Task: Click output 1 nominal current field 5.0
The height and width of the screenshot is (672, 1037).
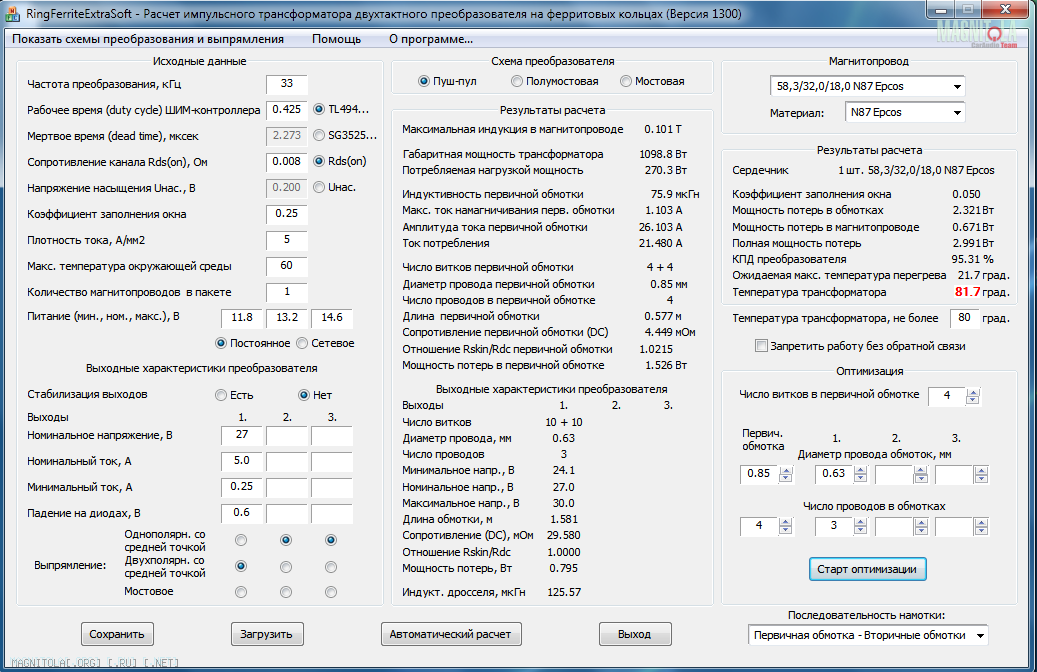Action: pos(241,461)
